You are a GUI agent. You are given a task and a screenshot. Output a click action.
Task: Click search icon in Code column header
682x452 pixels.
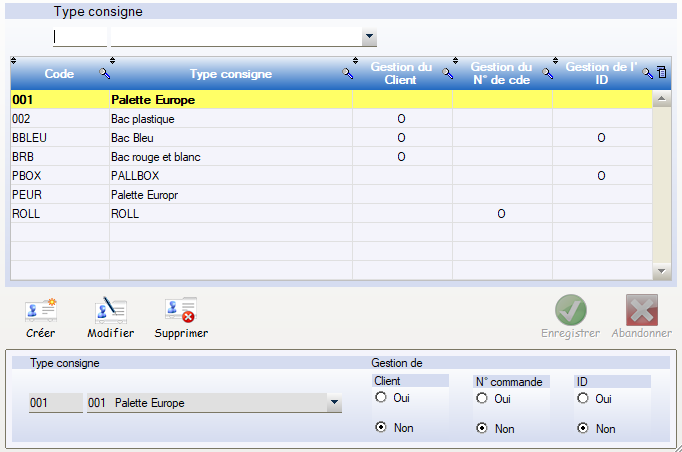point(104,74)
